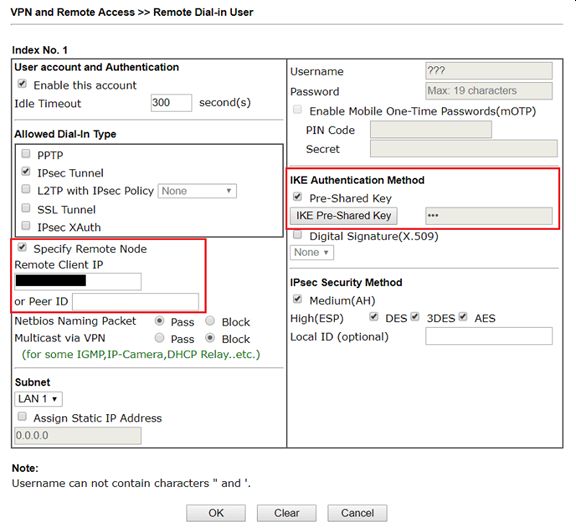The height and width of the screenshot is (528, 576).
Task: Select Block for Netbios Naming Packet
Action: coord(210,321)
